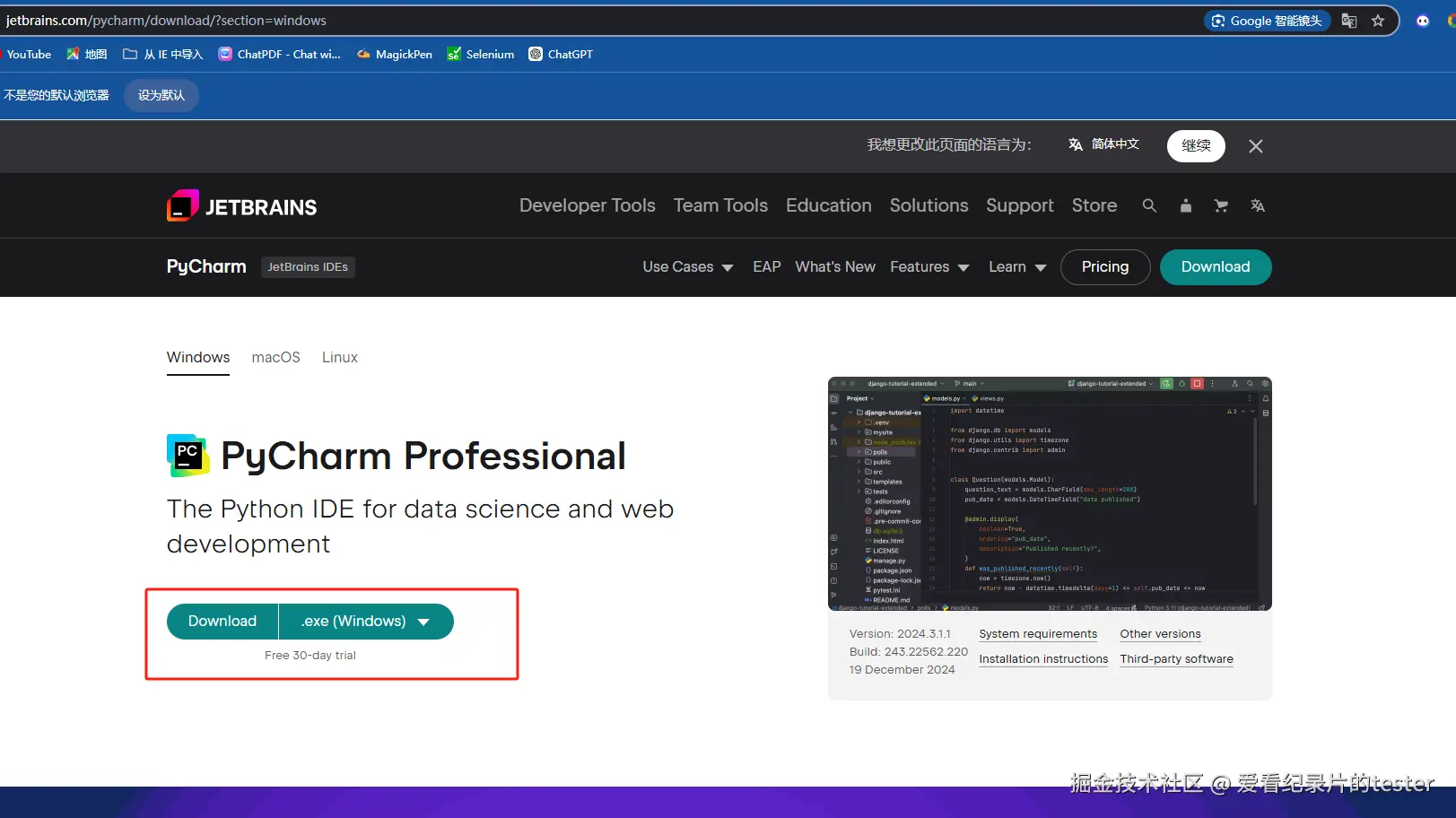Open the Other versions link
The image size is (1456, 818).
(x=1160, y=634)
